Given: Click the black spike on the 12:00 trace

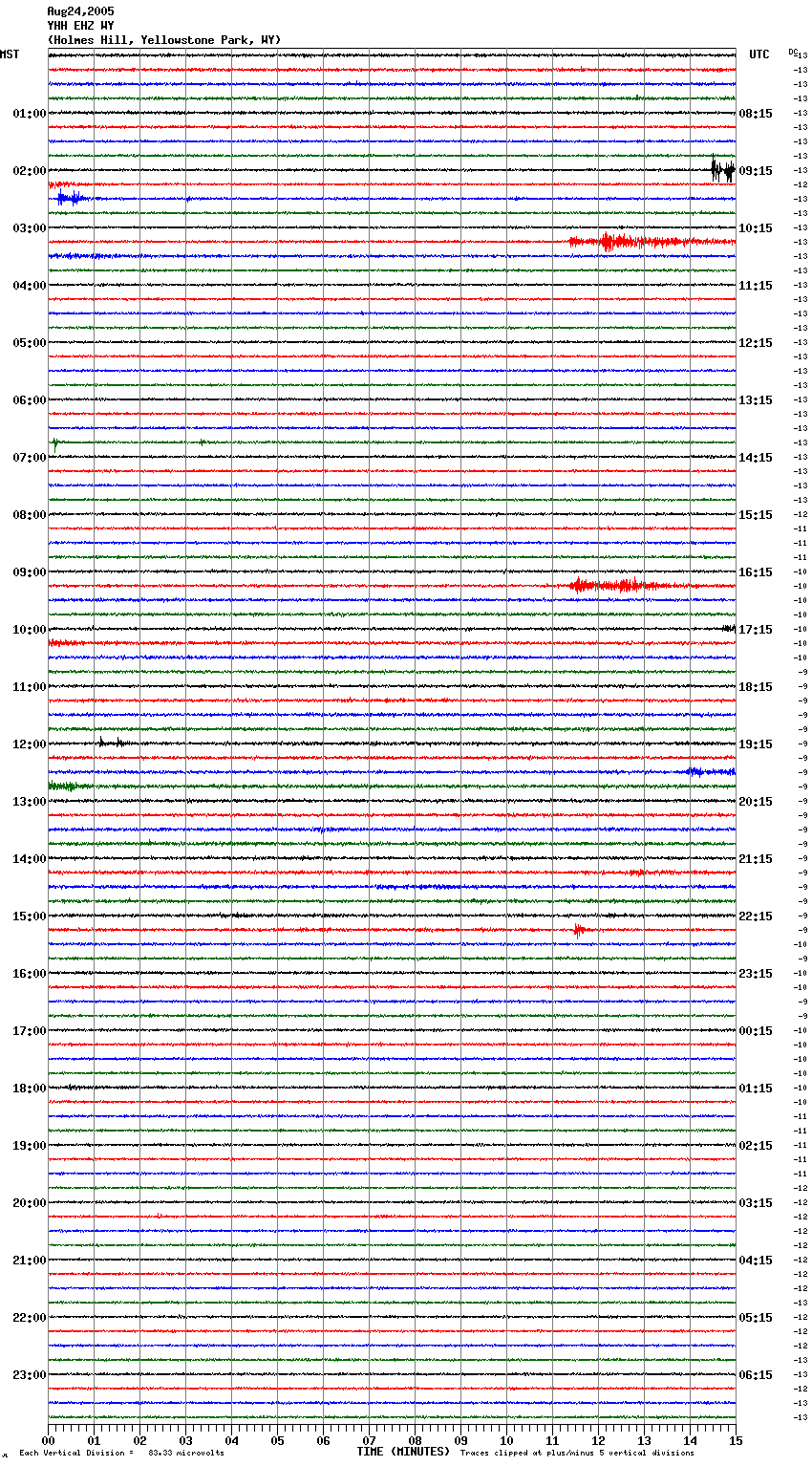Looking at the screenshot, I should 111,742.
